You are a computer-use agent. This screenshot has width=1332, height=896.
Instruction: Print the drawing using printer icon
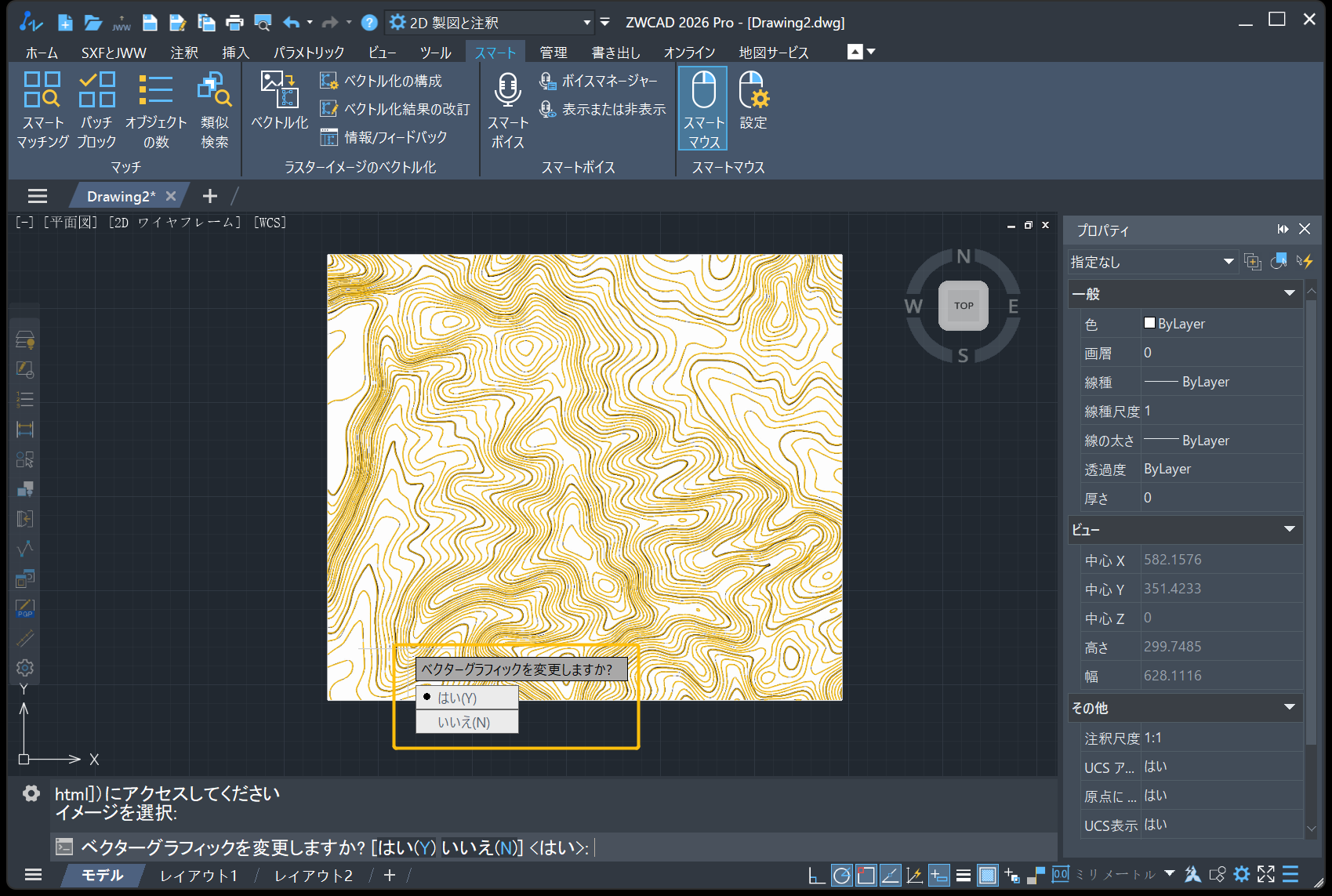(x=234, y=23)
